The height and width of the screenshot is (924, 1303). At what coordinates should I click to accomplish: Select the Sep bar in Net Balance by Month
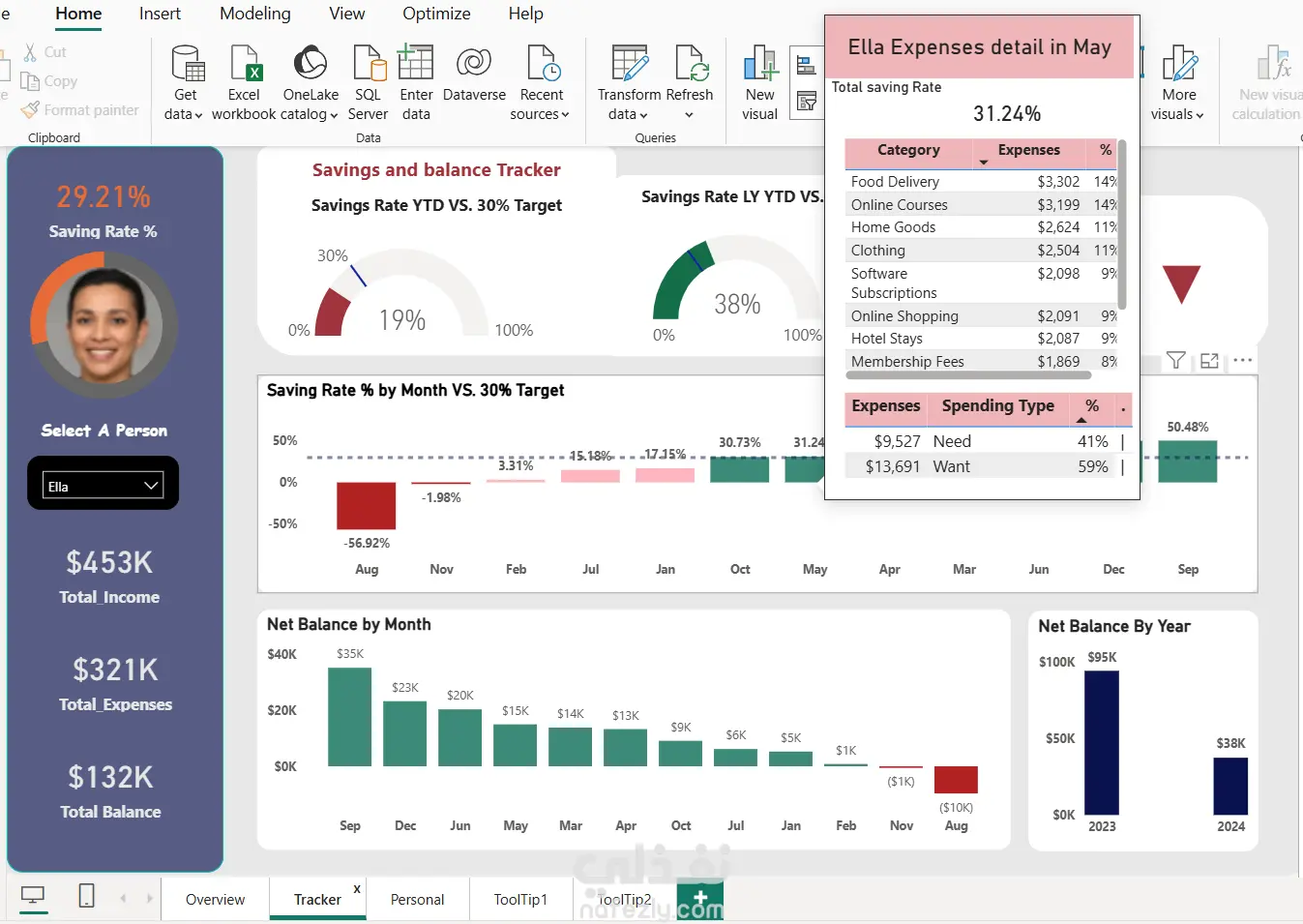[349, 717]
